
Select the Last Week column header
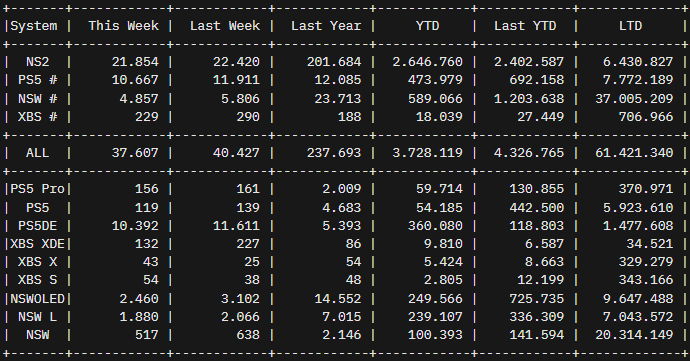(x=225, y=26)
